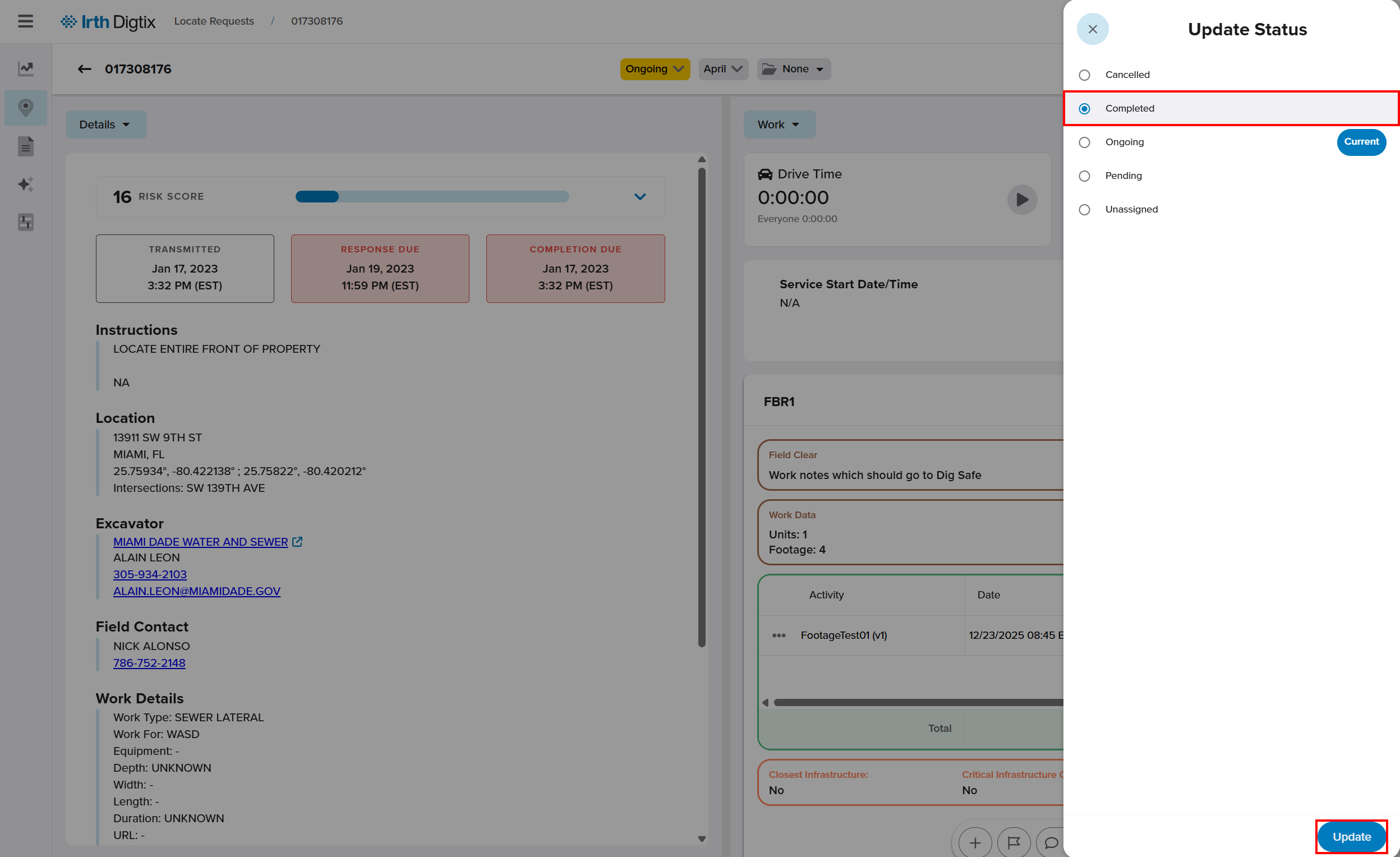Click the flag icon at bottom
The width and height of the screenshot is (1400, 857).
point(1013,842)
